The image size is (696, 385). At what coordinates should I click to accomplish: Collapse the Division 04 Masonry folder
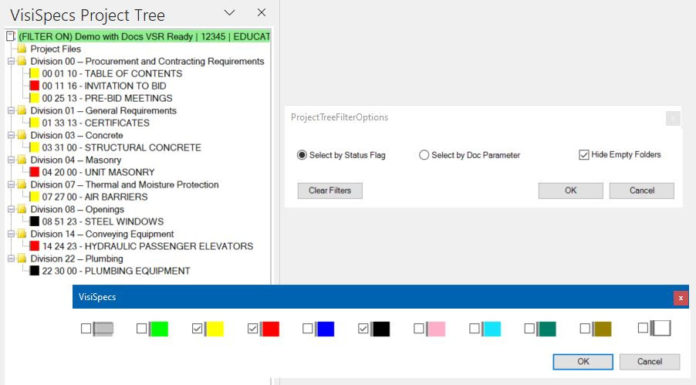[11, 160]
